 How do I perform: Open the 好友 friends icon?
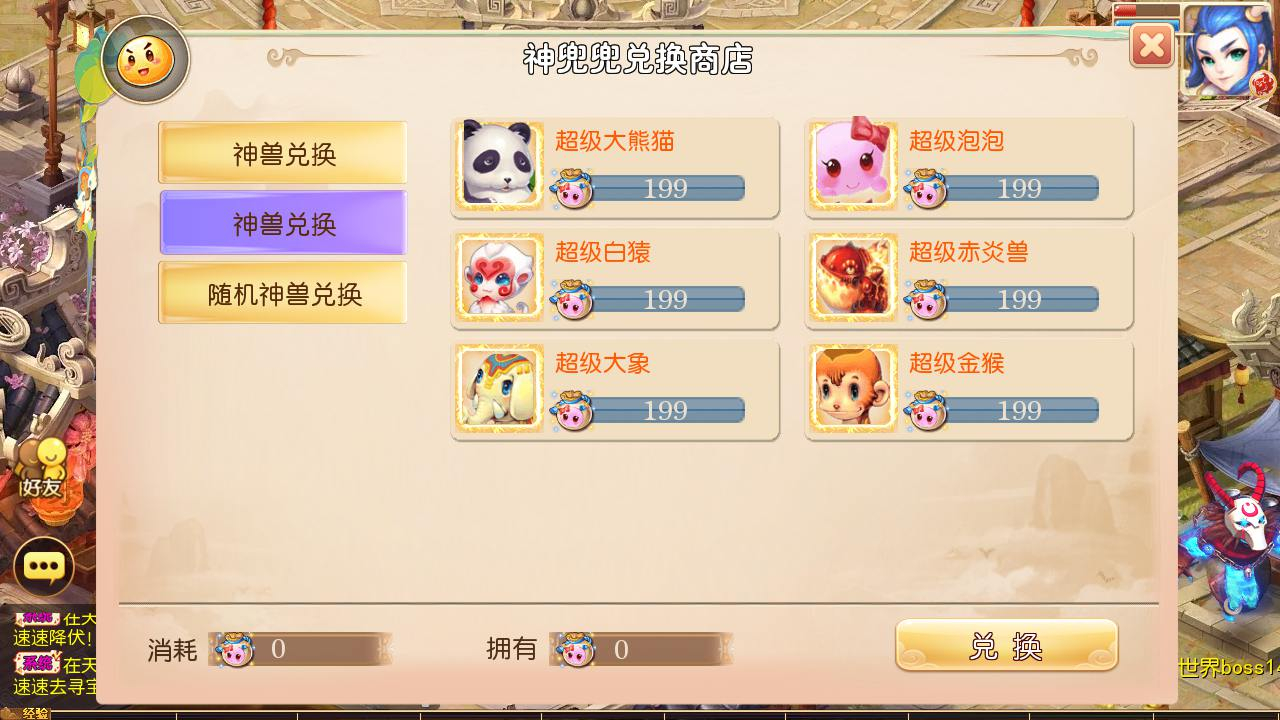[x=43, y=470]
